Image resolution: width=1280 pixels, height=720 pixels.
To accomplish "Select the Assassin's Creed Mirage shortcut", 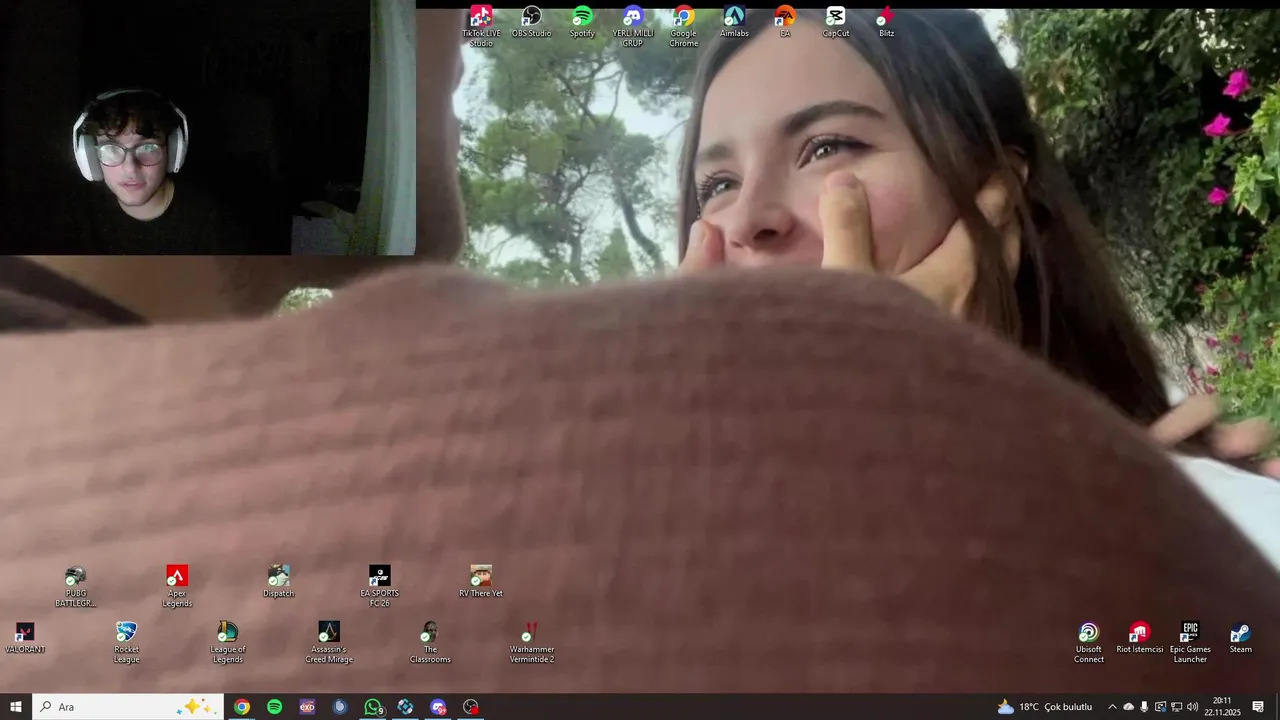I will coord(329,643).
